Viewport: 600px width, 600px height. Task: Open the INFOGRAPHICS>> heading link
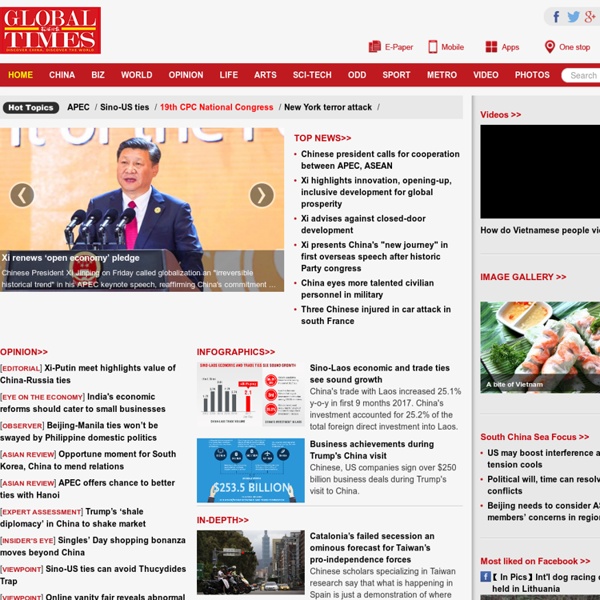[x=236, y=352]
